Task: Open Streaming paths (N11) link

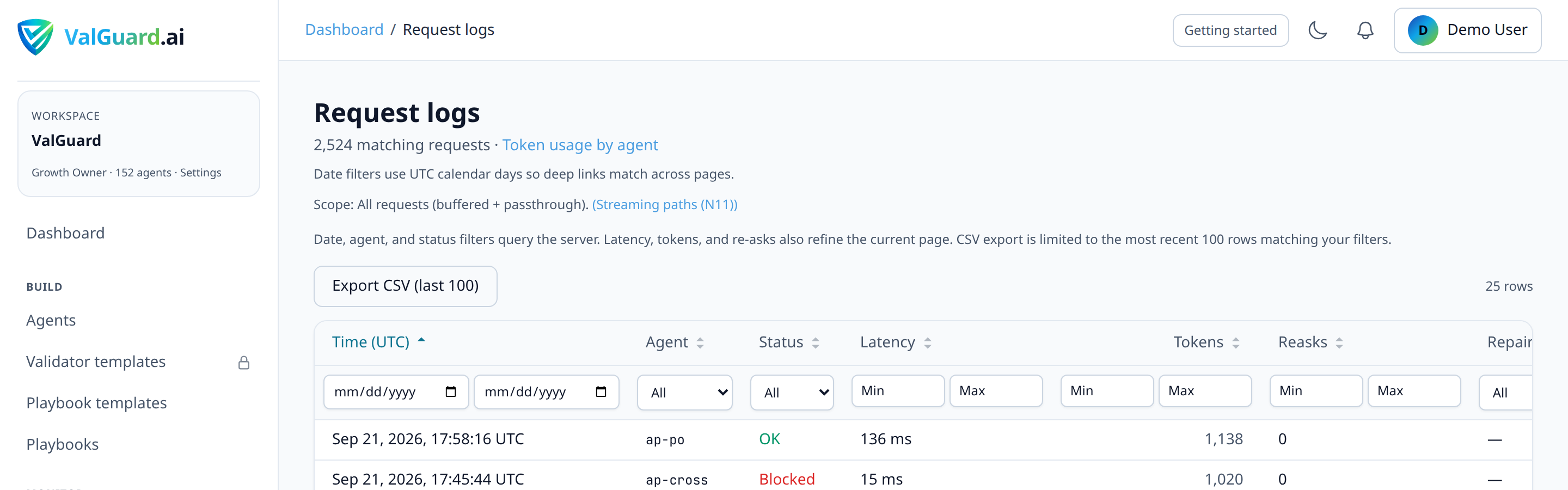Action: click(x=664, y=205)
